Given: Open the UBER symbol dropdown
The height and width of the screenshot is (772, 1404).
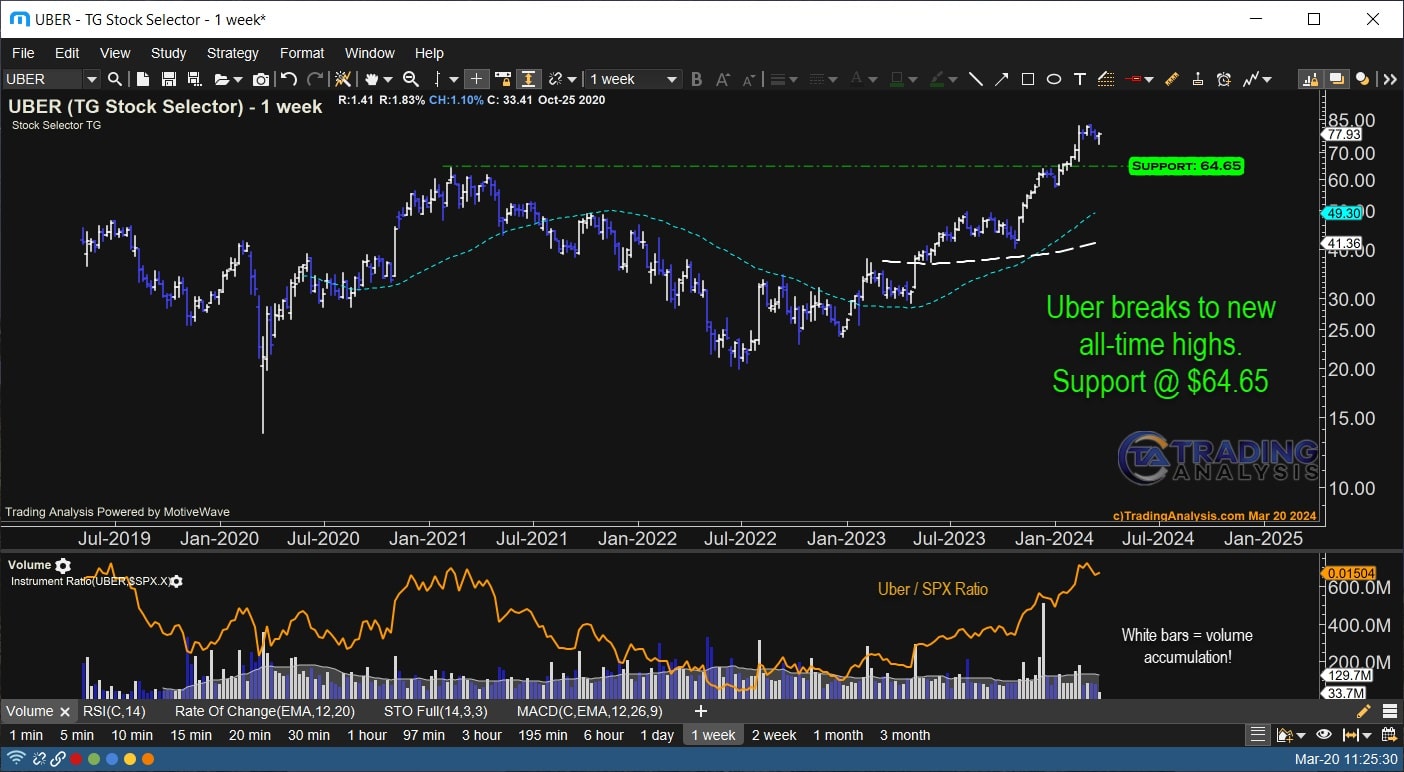Looking at the screenshot, I should pyautogui.click(x=91, y=79).
